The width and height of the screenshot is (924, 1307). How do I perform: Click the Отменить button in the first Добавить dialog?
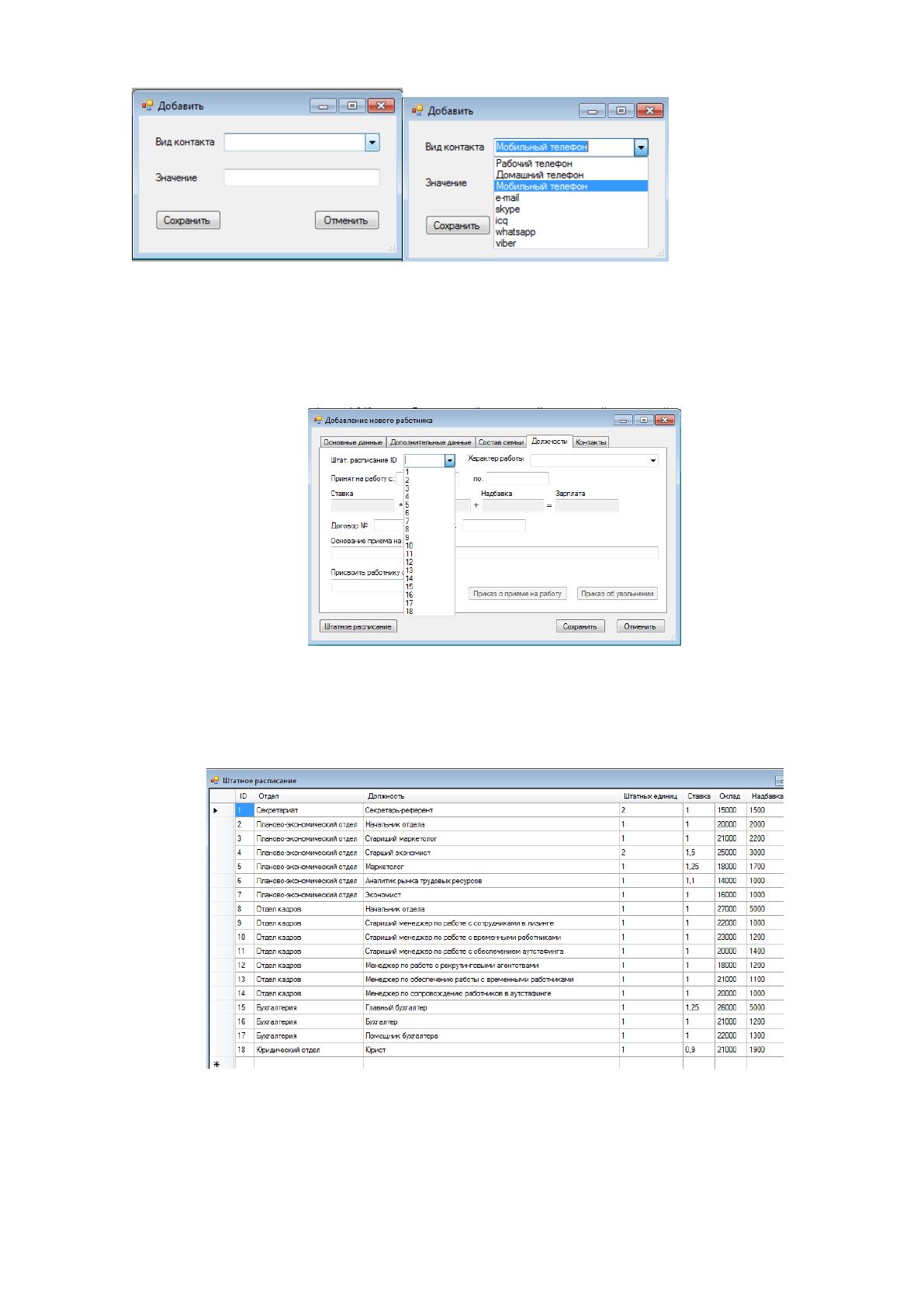(347, 220)
